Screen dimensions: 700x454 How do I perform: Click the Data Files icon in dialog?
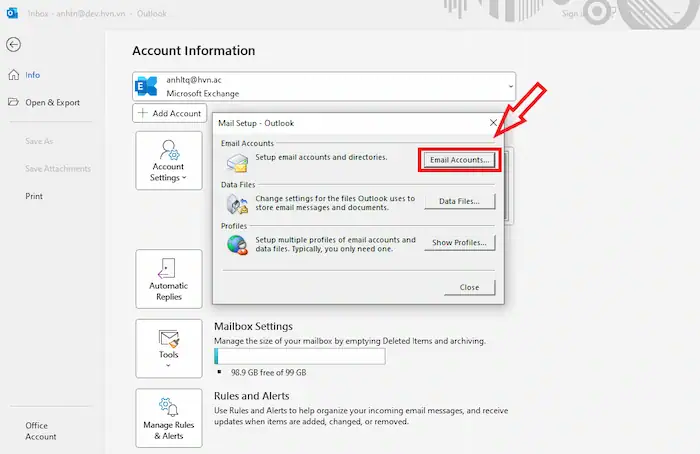pos(237,204)
